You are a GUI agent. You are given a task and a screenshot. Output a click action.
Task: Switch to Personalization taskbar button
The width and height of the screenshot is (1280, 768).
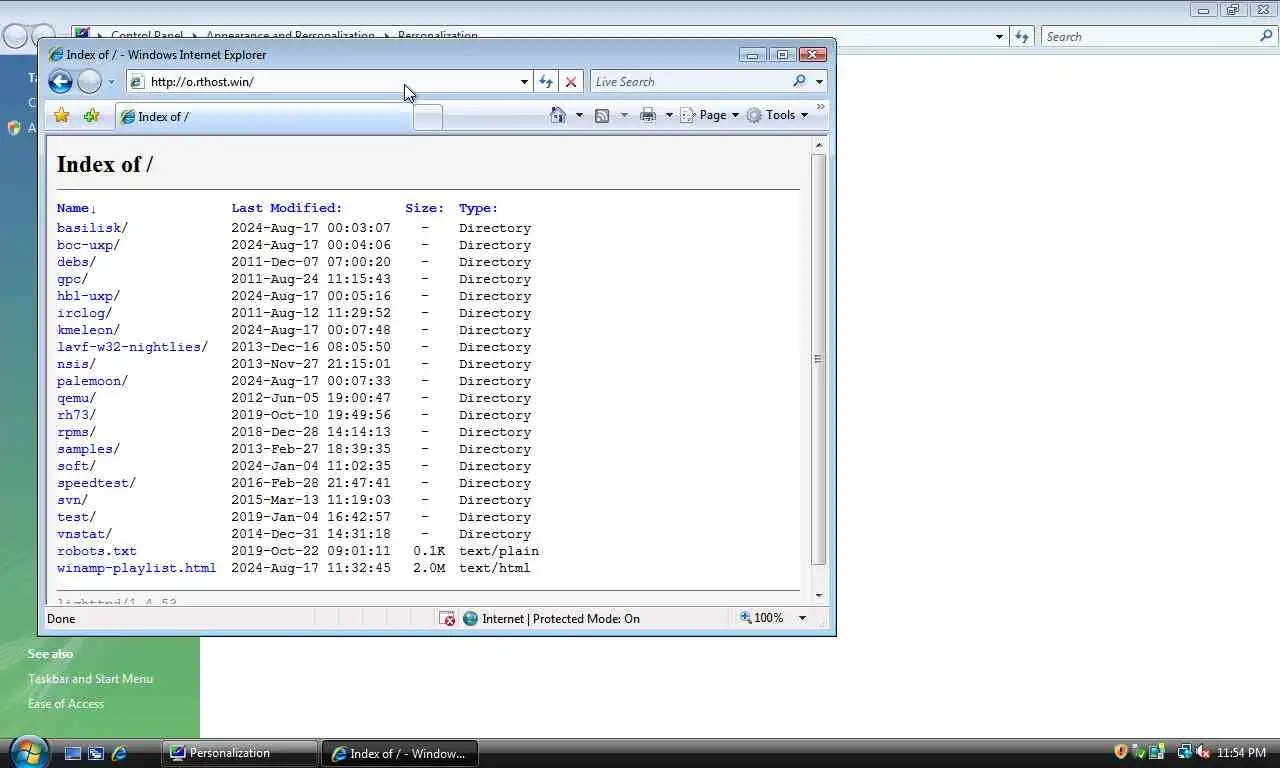[239, 753]
